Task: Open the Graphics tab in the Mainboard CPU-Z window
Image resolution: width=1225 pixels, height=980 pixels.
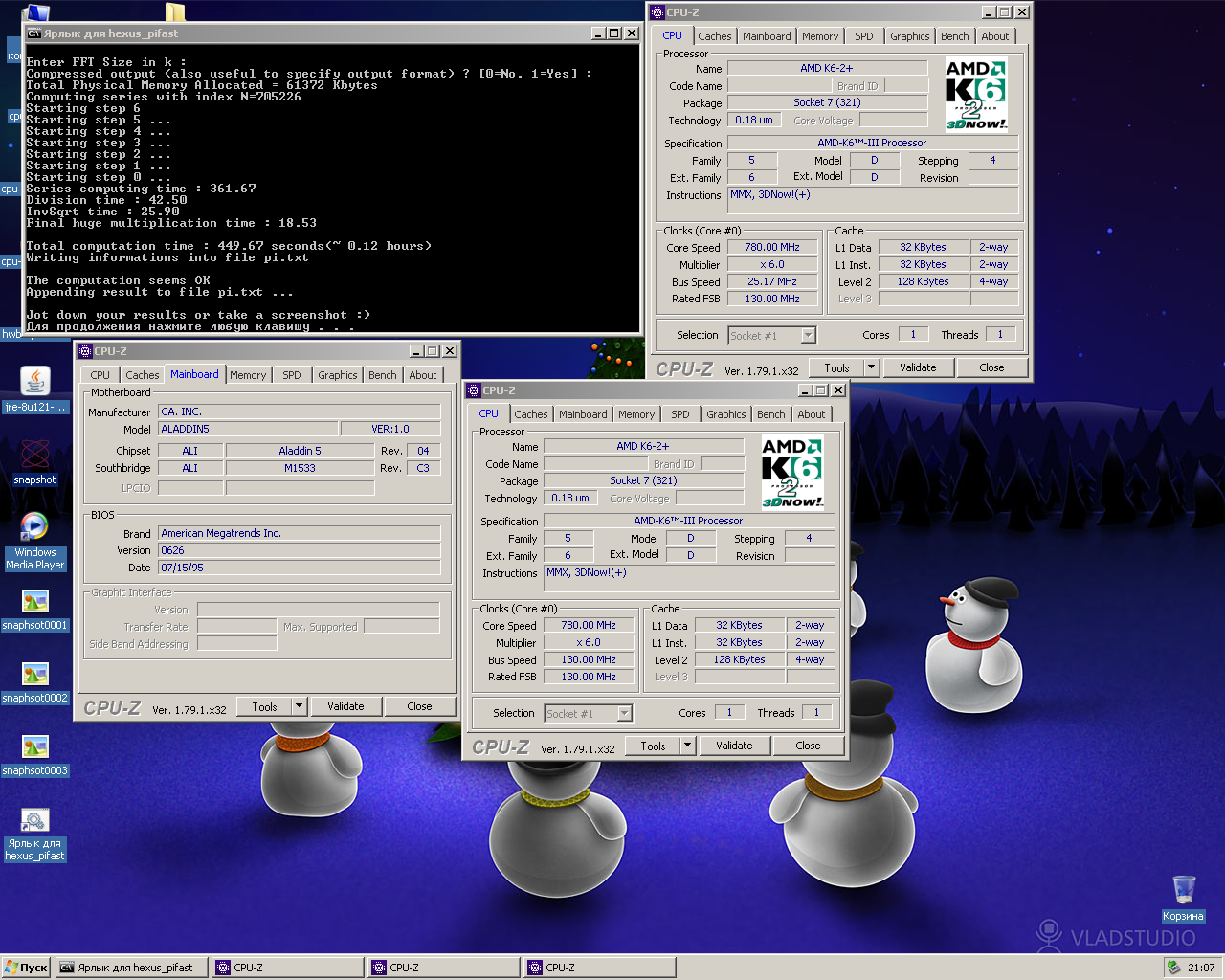Action: point(338,375)
